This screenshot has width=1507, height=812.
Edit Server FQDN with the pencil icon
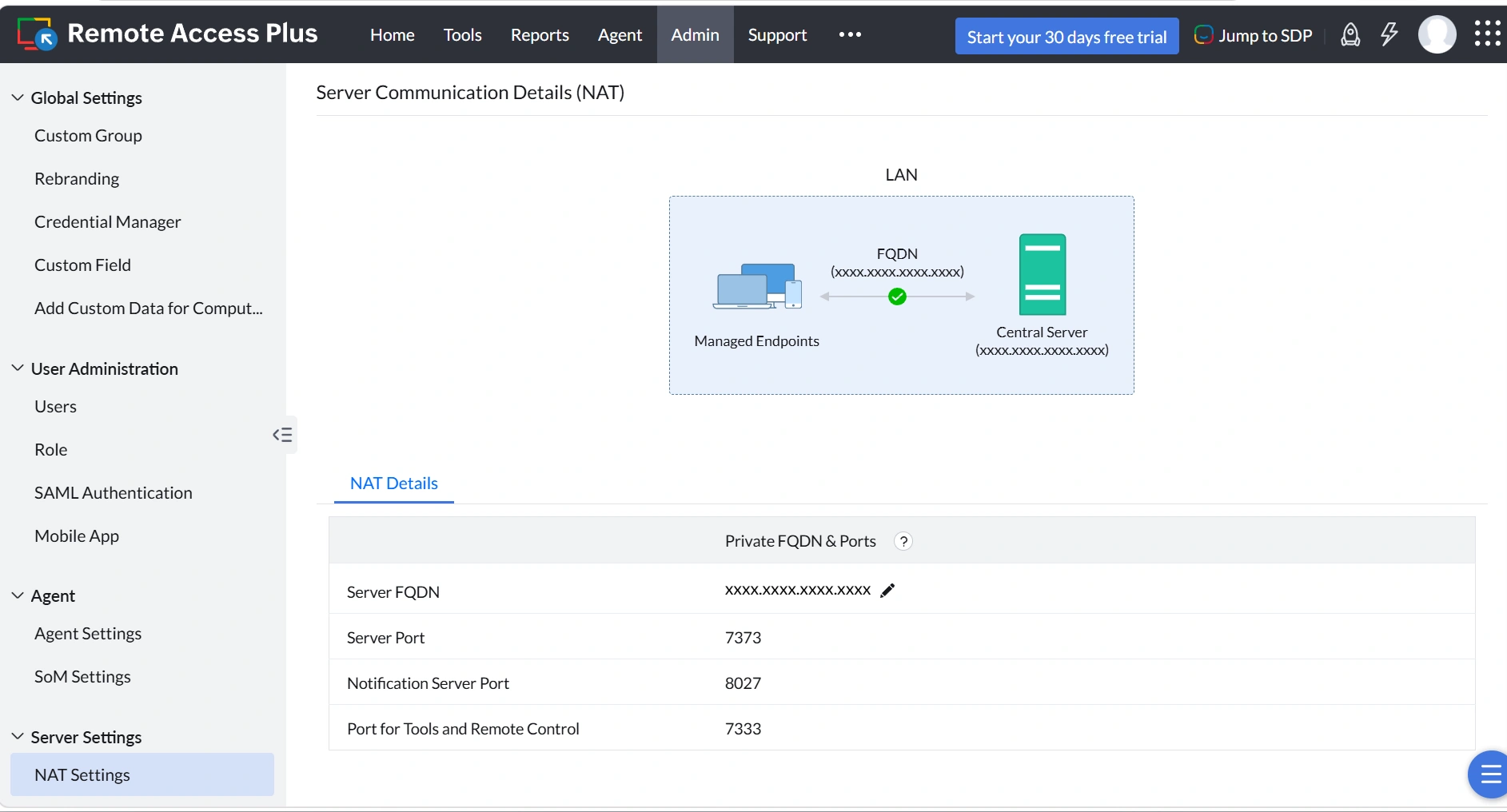click(x=887, y=591)
